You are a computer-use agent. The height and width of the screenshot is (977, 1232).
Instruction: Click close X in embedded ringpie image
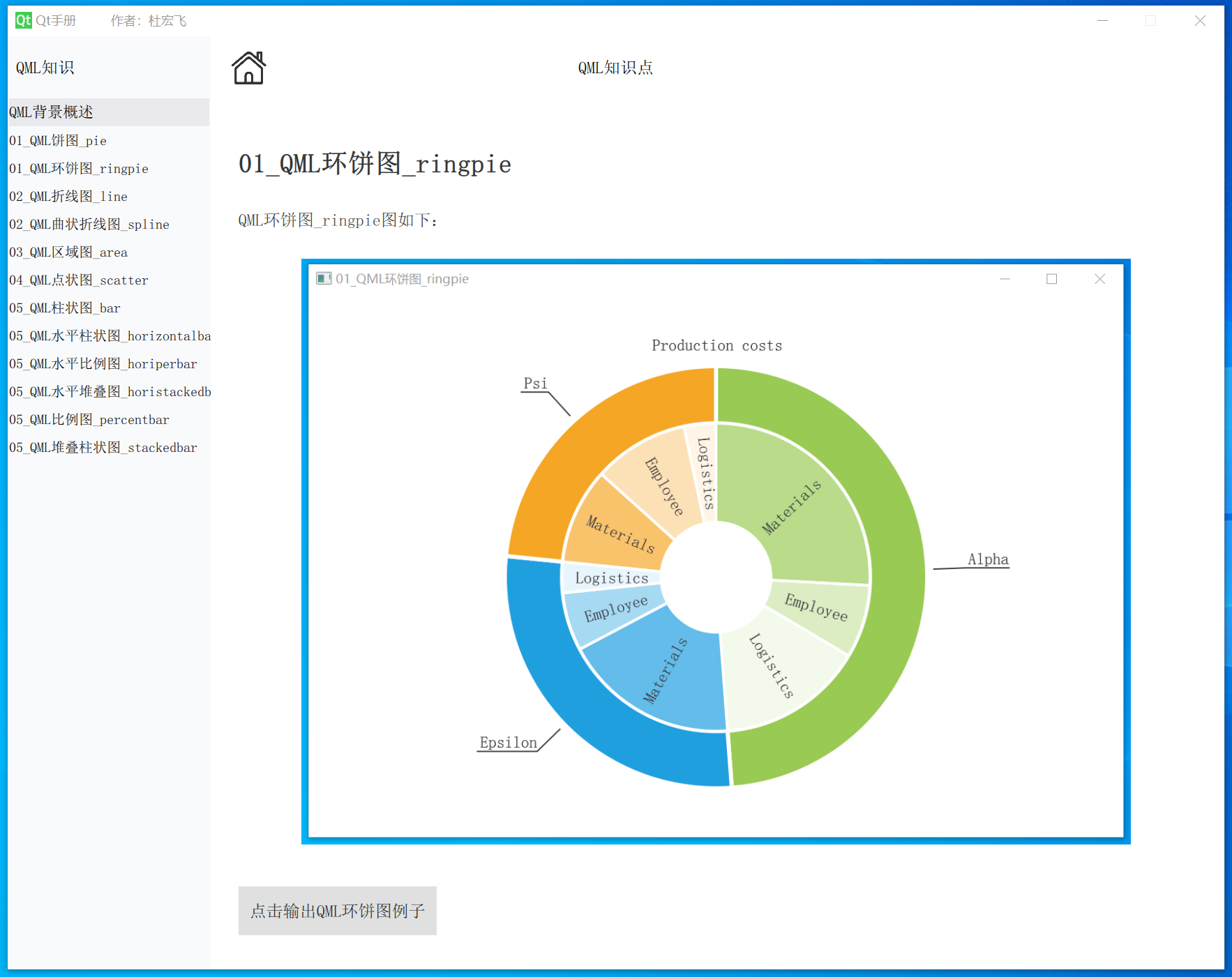tap(1100, 279)
